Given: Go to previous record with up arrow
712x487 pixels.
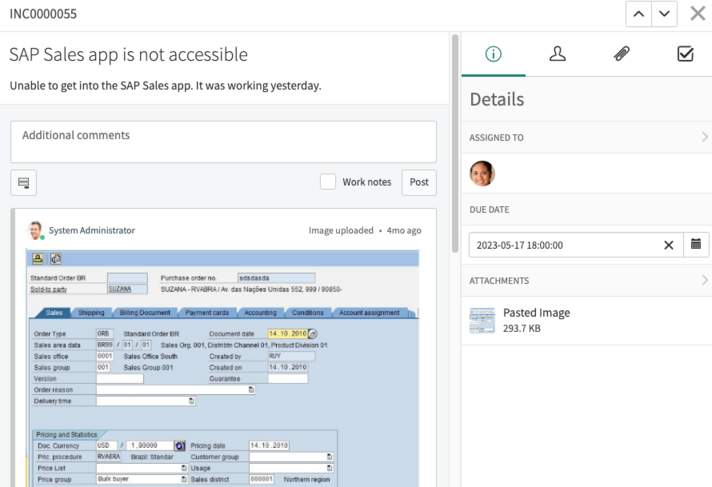Looking at the screenshot, I should [638, 14].
